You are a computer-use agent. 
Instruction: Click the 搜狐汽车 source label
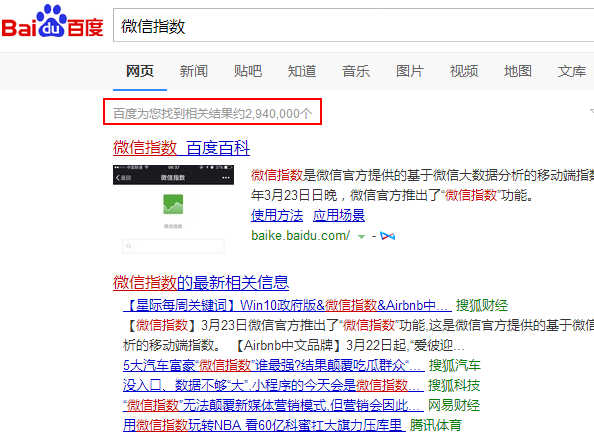coord(455,365)
